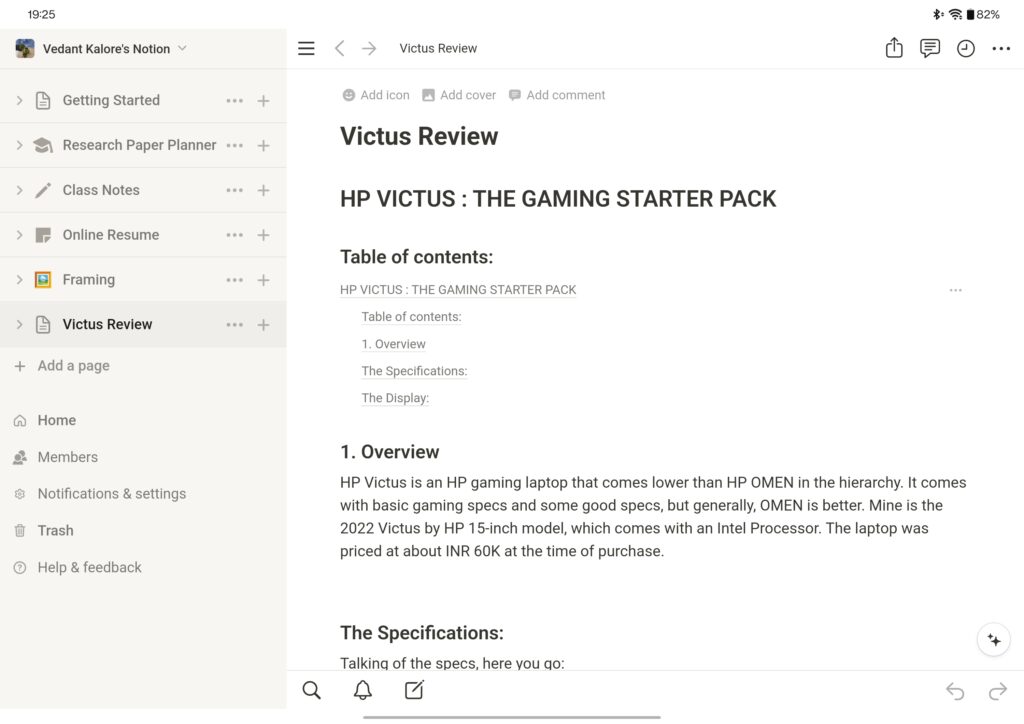
Task: Go forward with the right arrow
Action: (369, 48)
